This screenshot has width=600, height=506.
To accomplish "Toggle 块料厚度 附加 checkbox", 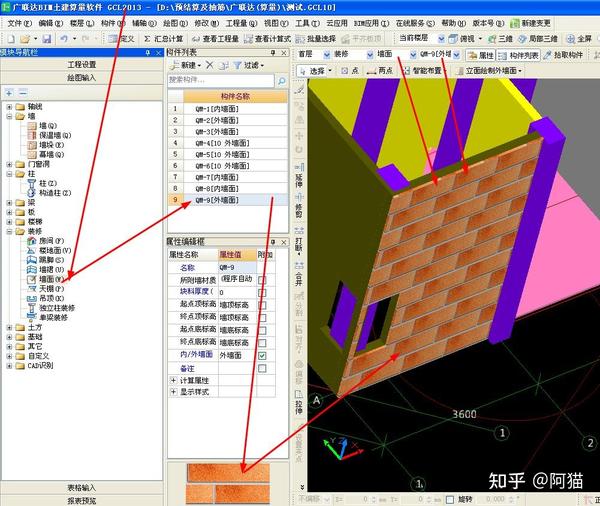I will click(262, 293).
